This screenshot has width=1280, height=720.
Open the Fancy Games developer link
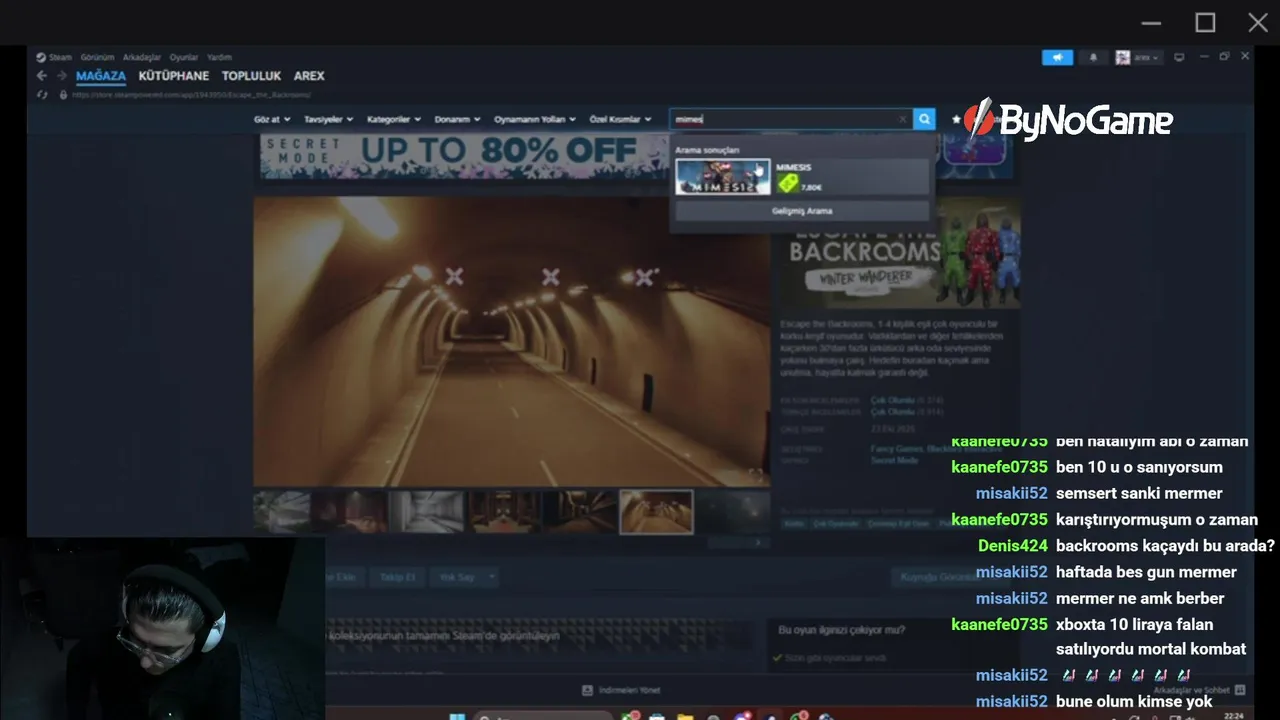point(896,449)
